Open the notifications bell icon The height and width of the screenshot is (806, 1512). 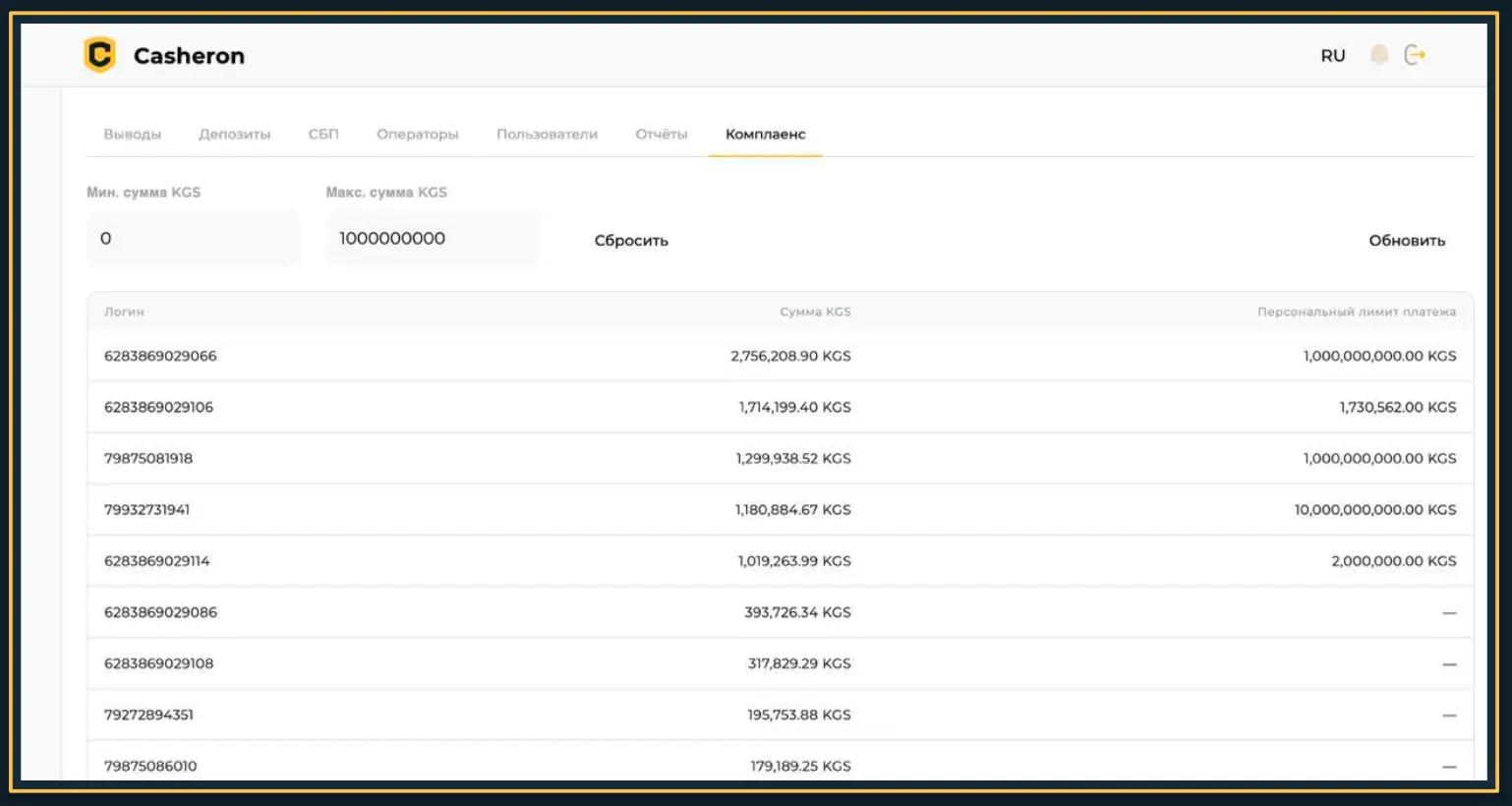coord(1379,55)
